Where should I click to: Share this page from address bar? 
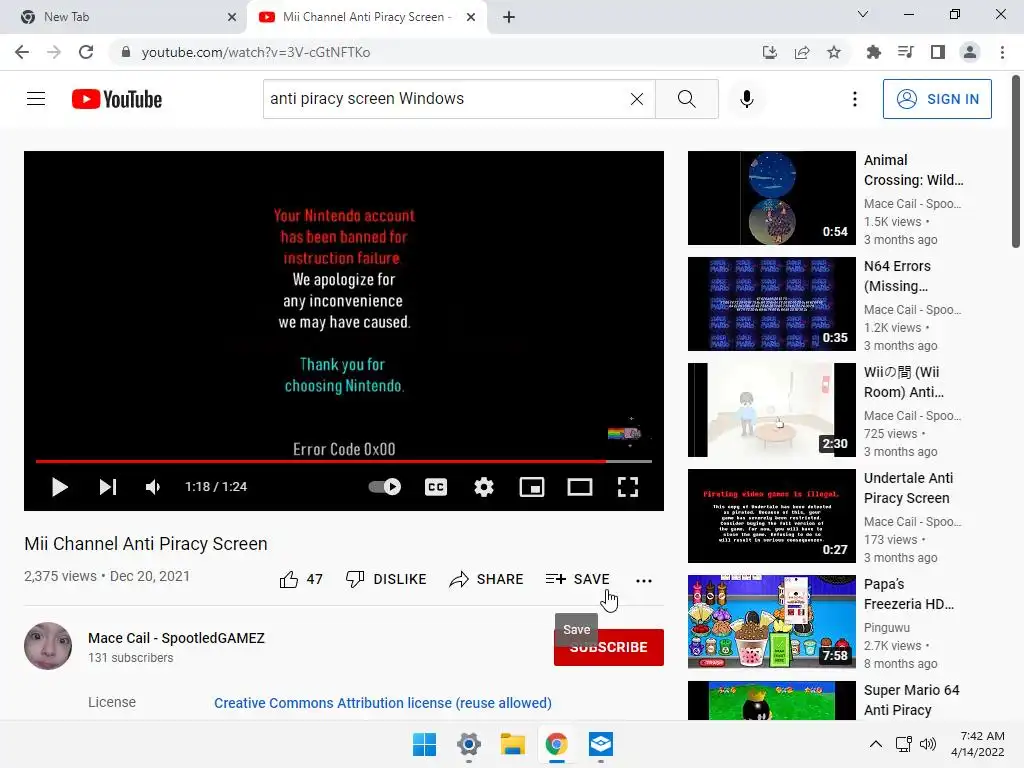(802, 52)
